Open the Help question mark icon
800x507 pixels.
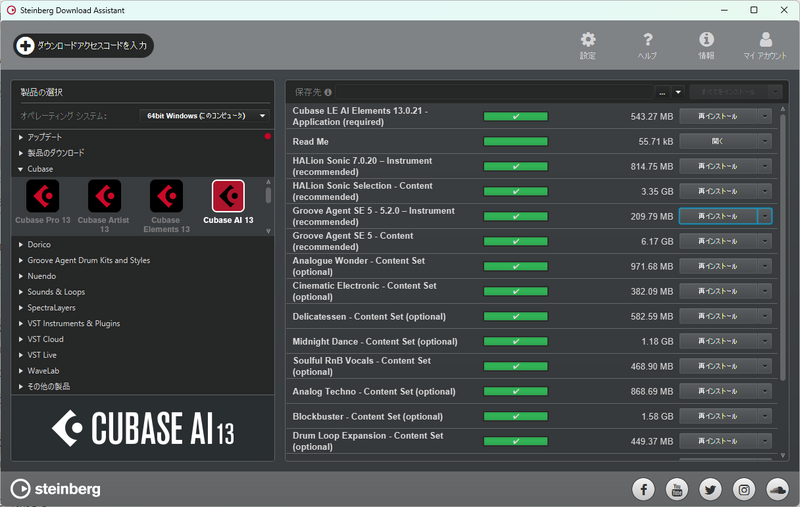[647, 40]
